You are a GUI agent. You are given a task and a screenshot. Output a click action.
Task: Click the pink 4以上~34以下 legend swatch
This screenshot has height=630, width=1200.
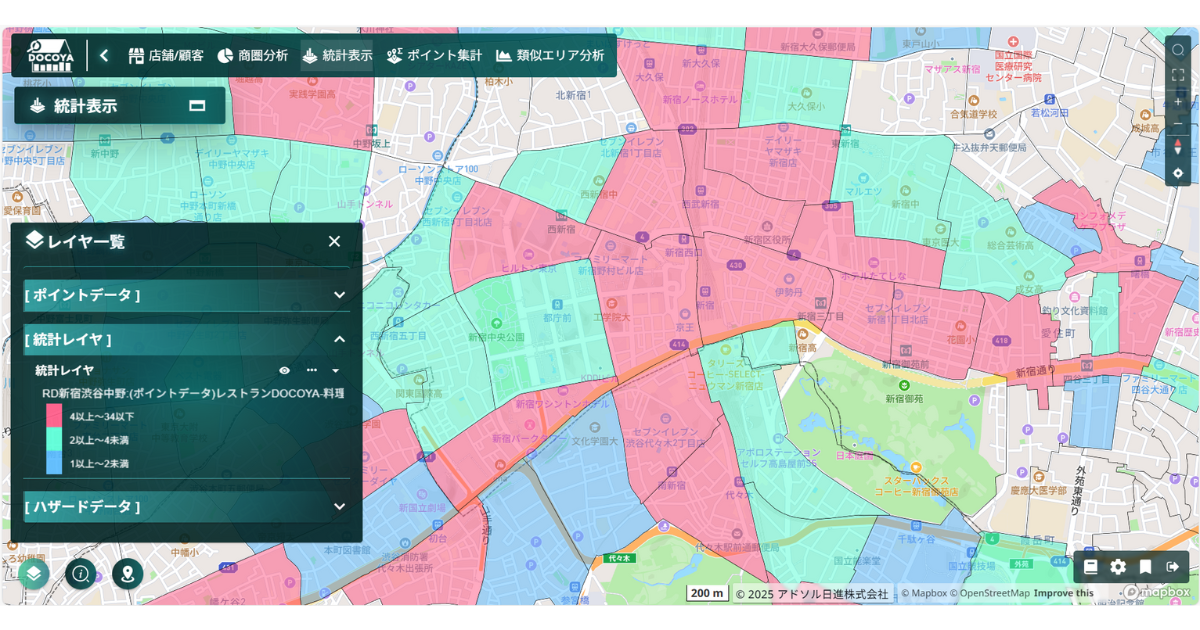point(54,416)
